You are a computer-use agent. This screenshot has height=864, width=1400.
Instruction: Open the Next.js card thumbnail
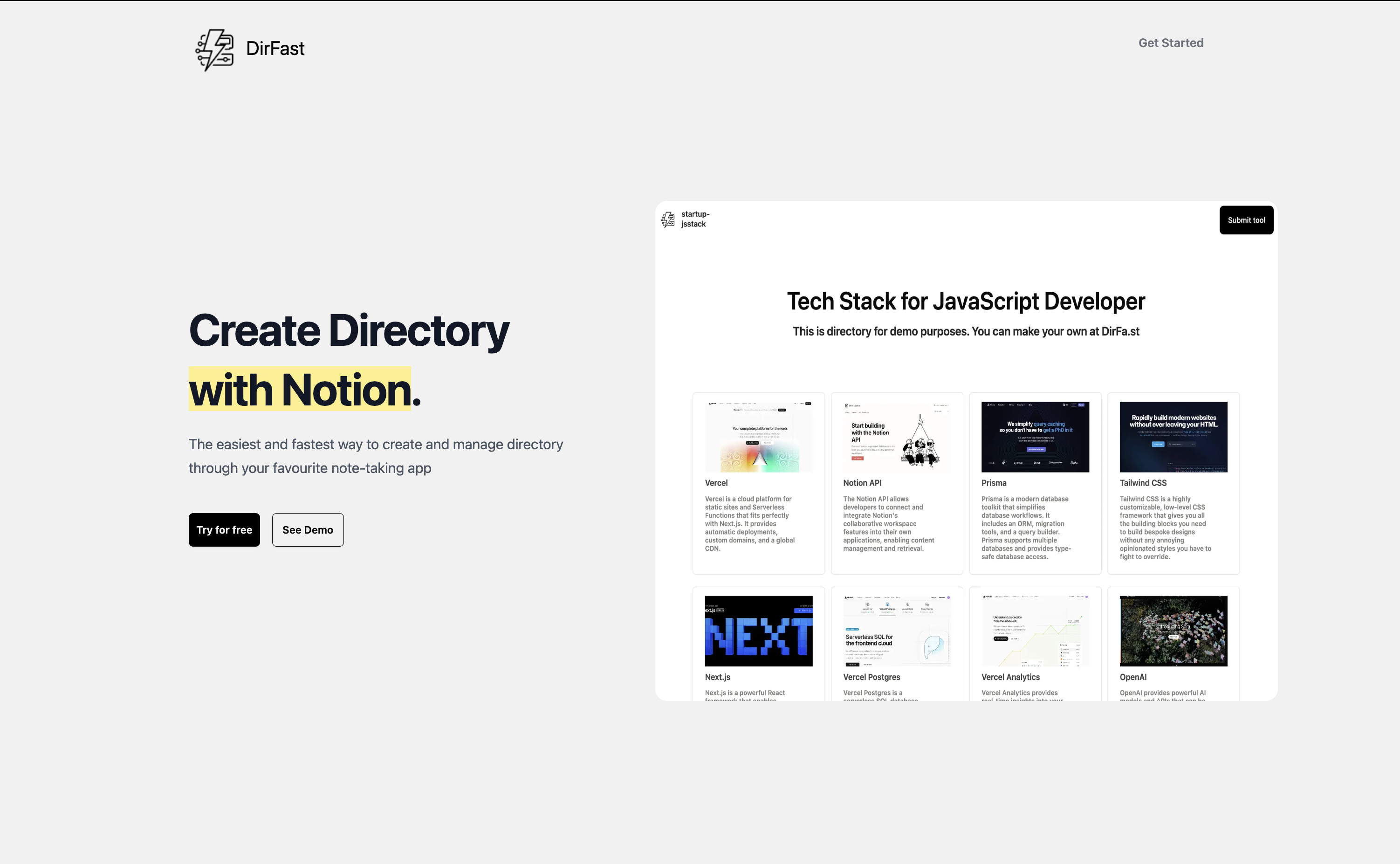pyautogui.click(x=758, y=631)
